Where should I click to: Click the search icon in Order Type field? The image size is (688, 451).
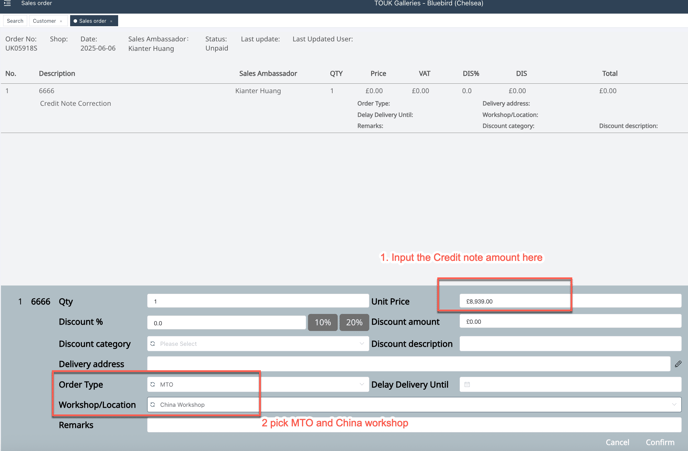tap(153, 385)
